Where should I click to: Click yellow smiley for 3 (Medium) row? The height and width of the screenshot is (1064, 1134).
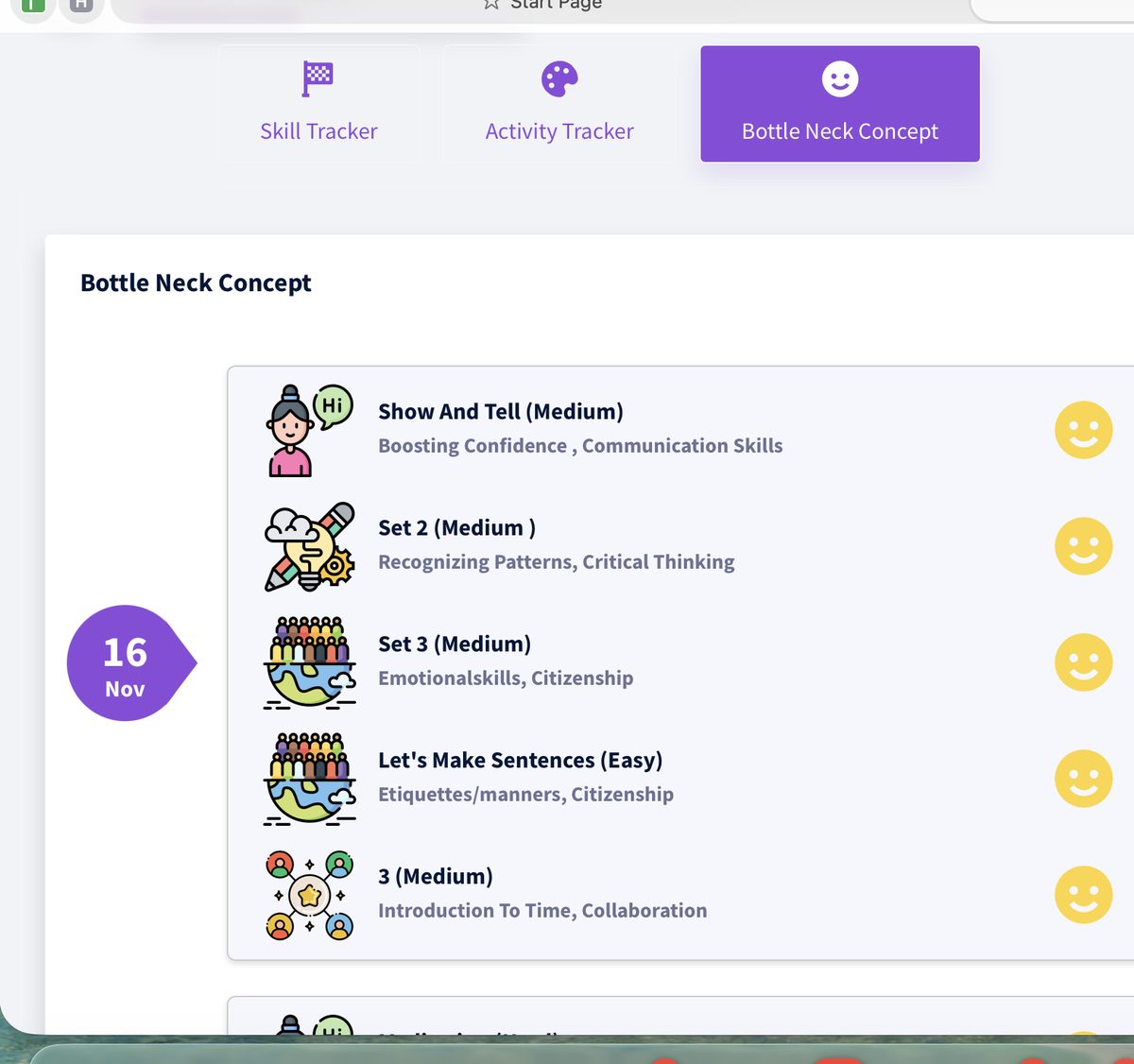click(1083, 895)
